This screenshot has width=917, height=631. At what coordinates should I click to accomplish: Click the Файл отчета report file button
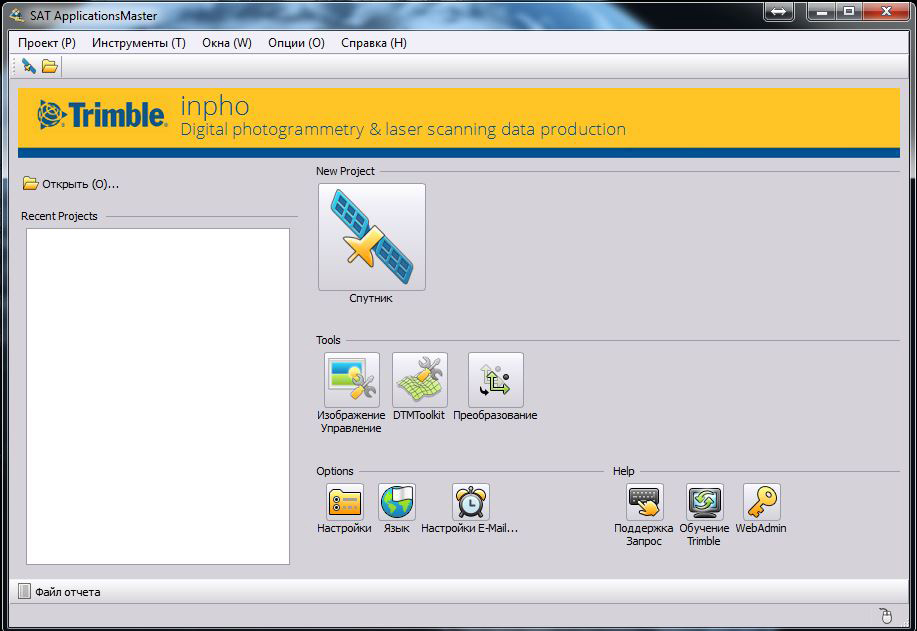60,592
